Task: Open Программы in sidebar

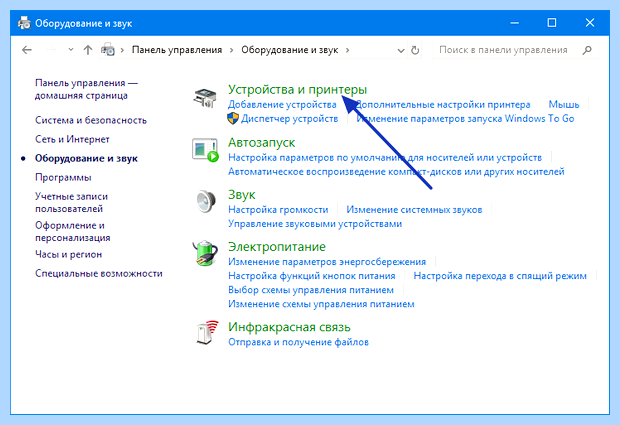Action: 63,177
